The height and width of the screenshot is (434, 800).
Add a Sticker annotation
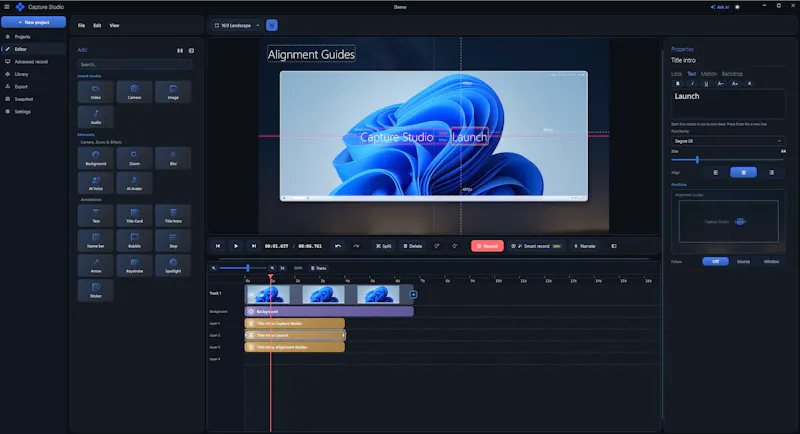pos(95,291)
